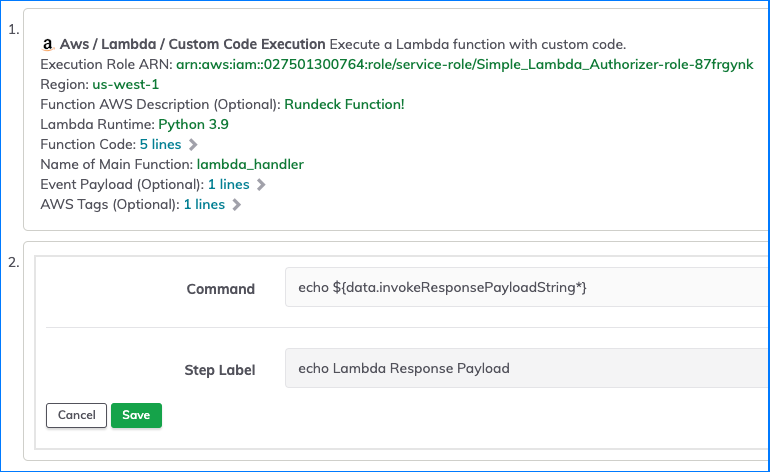Screen dimensions: 770x472
Task: Select the us-west-1 region value
Action: click(x=126, y=84)
